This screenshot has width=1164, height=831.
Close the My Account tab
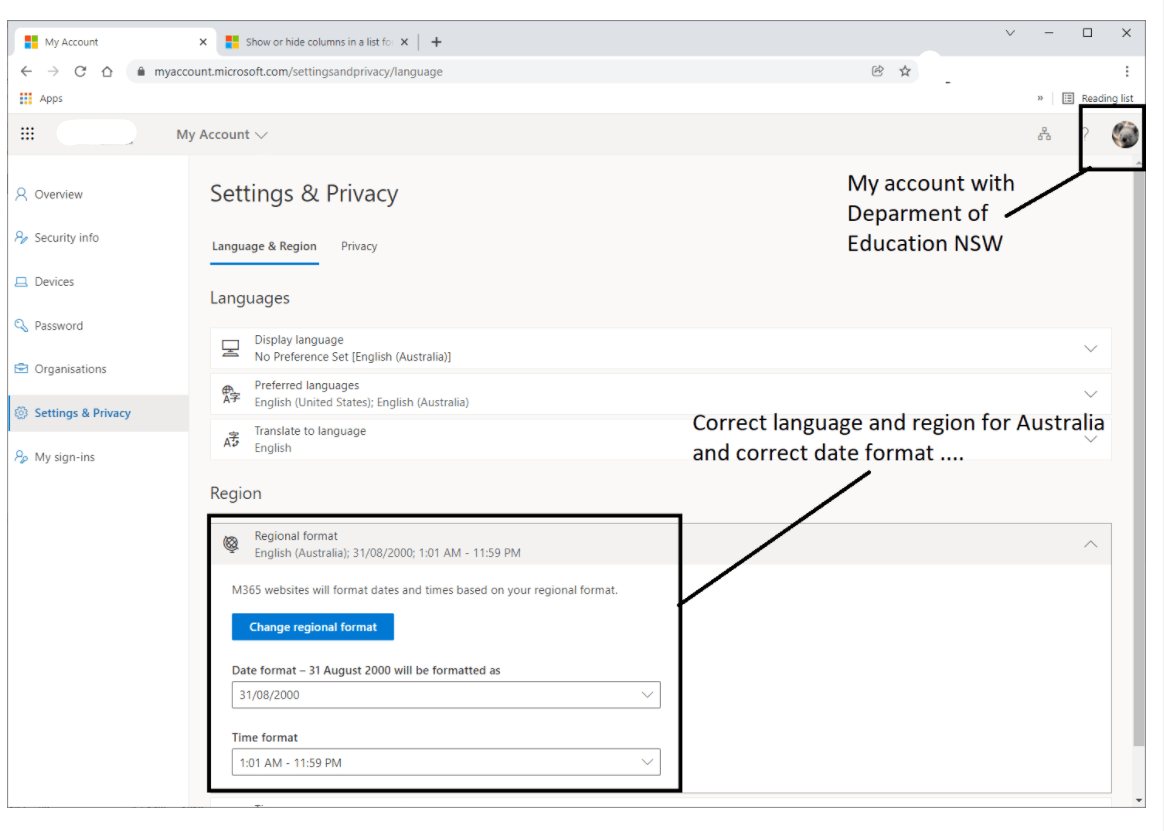pos(203,42)
